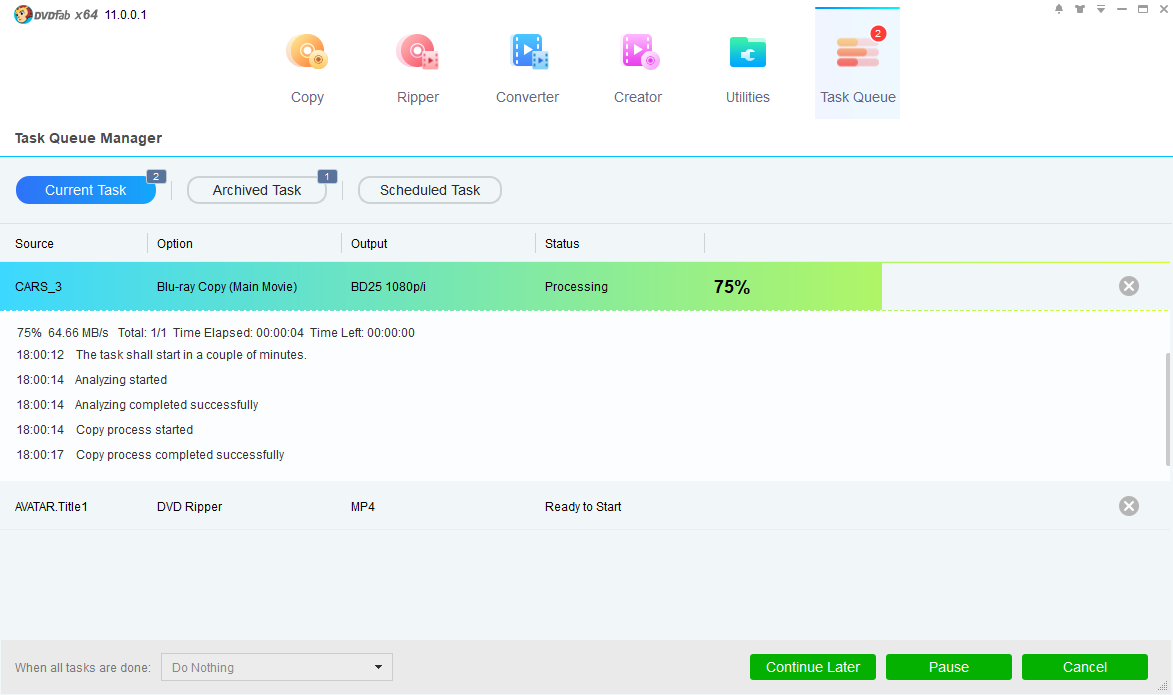Open the title bar dropdown menu arrow
This screenshot has width=1173, height=695.
tap(1100, 9)
